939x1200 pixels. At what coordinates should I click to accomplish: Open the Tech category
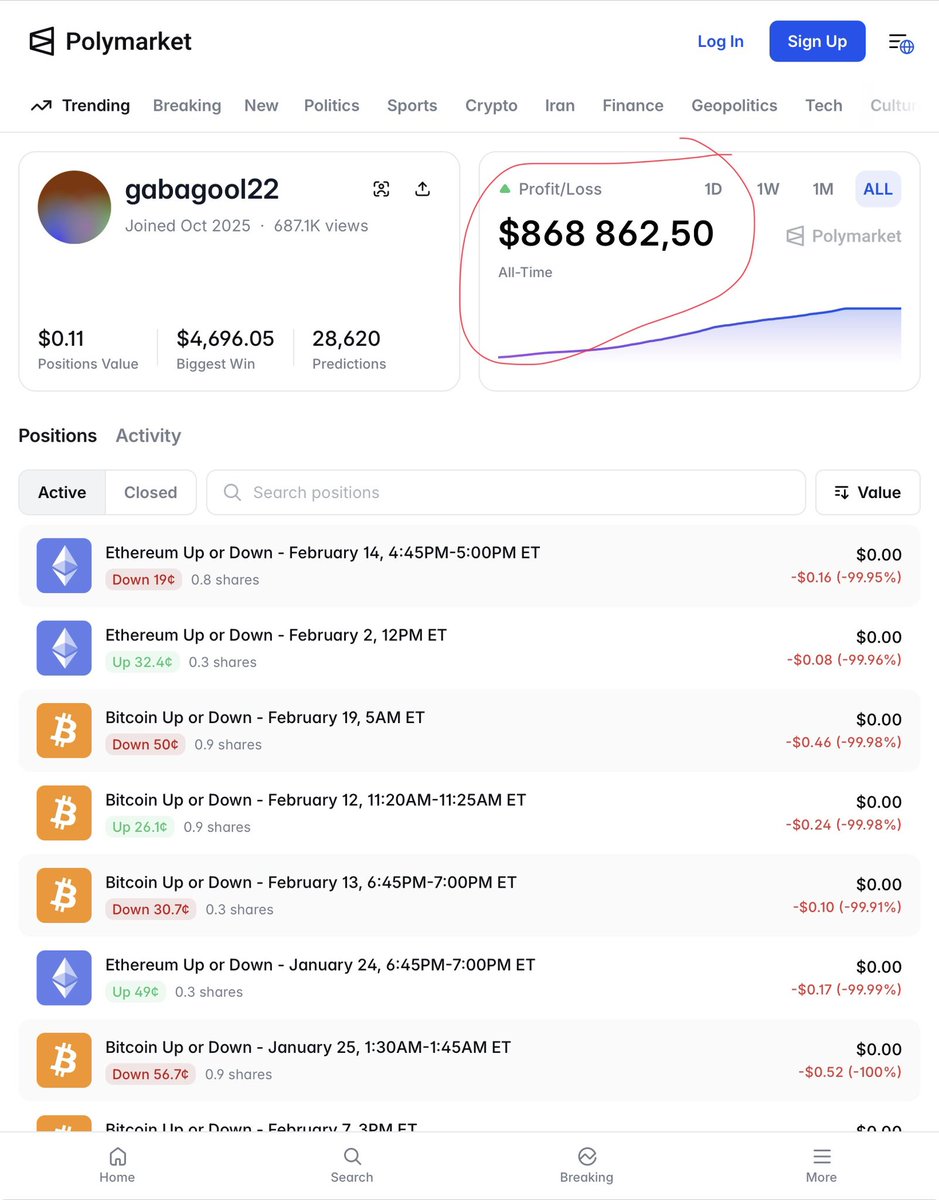(824, 106)
